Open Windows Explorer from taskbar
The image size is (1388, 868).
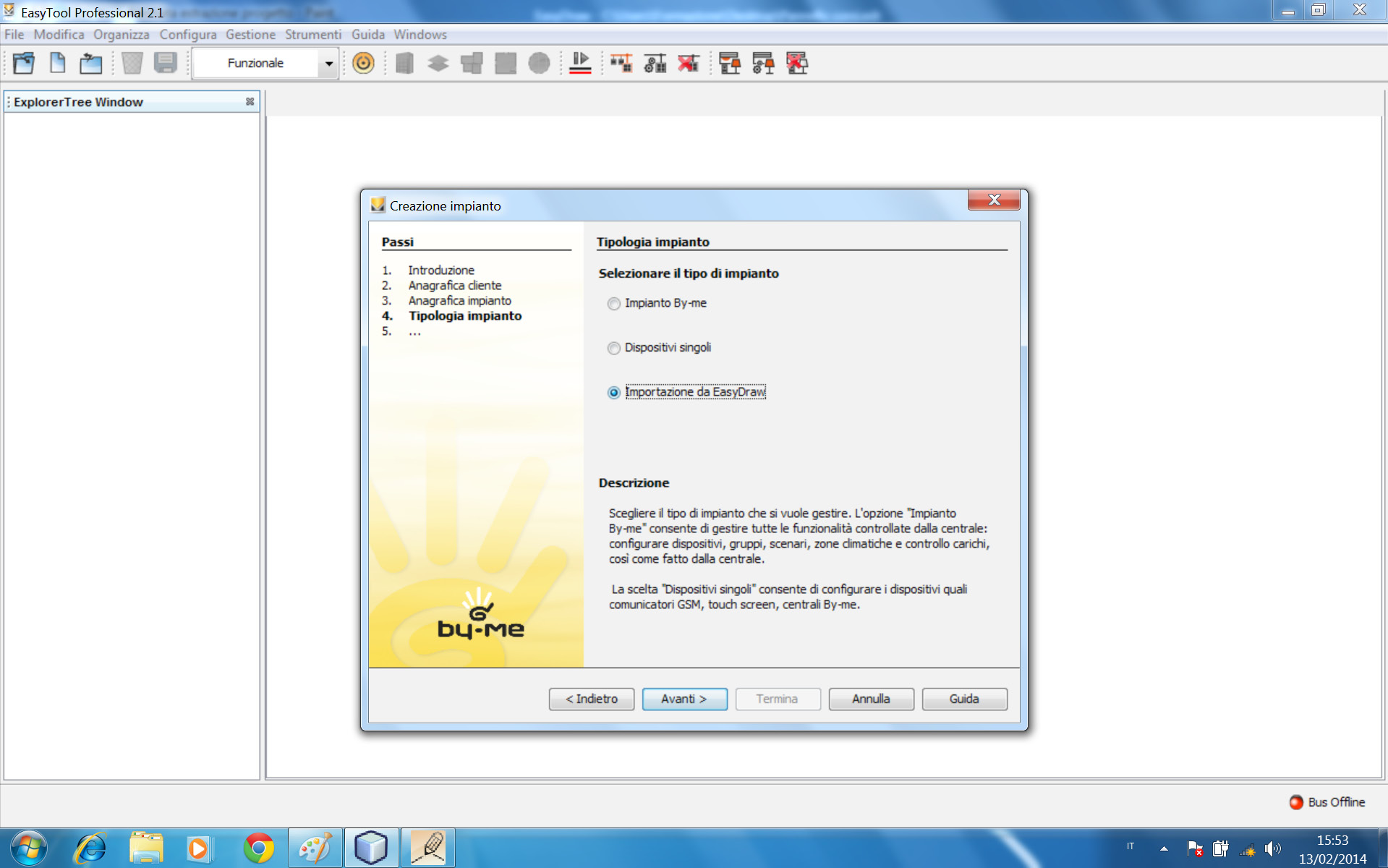pos(145,848)
